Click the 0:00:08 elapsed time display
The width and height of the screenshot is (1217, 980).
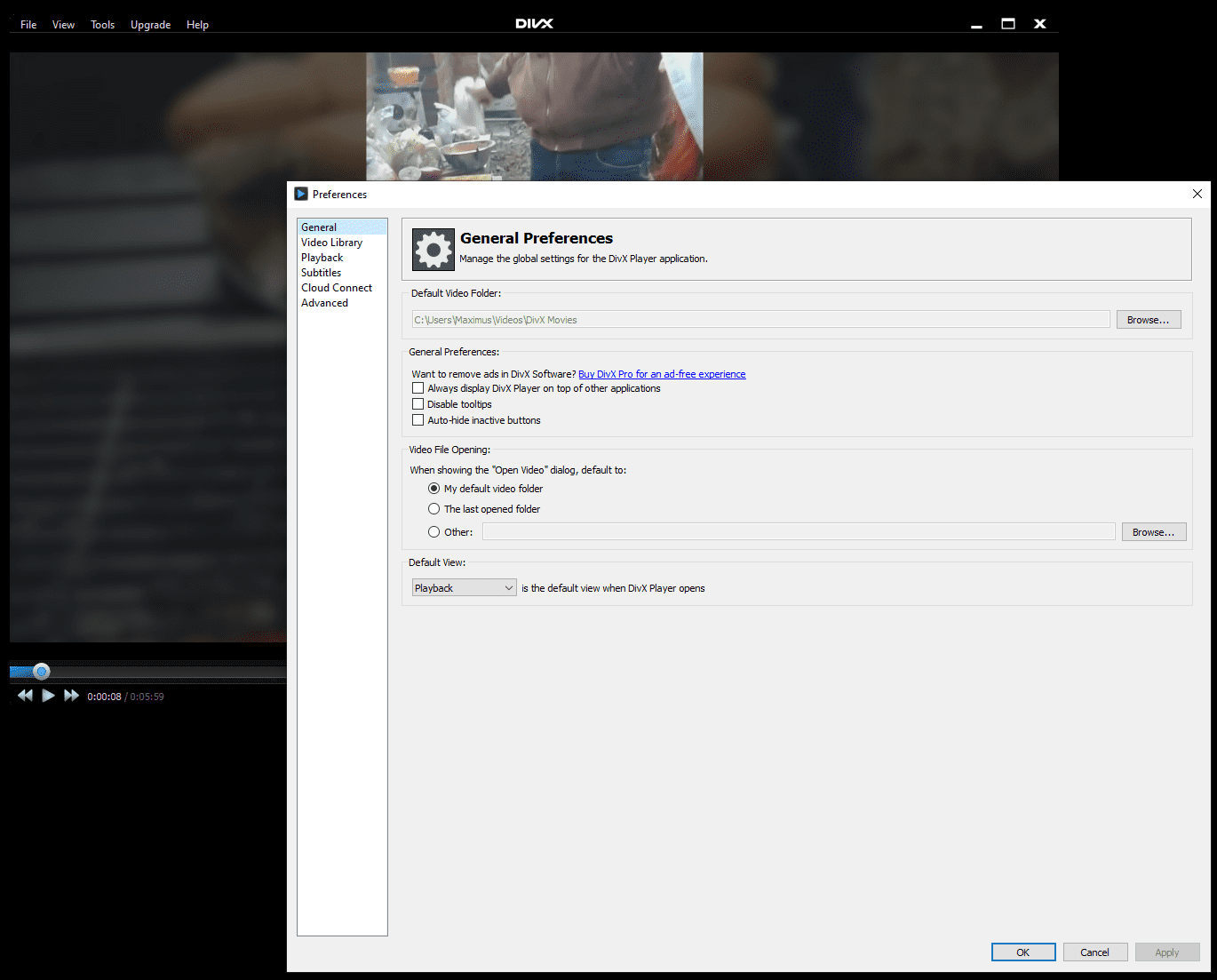[104, 697]
